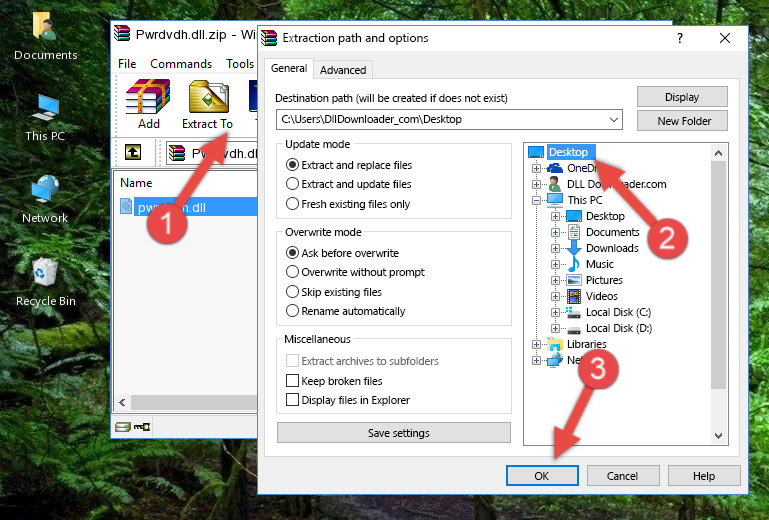Open File menu in WinRAR window
The width and height of the screenshot is (769, 520).
tap(127, 64)
